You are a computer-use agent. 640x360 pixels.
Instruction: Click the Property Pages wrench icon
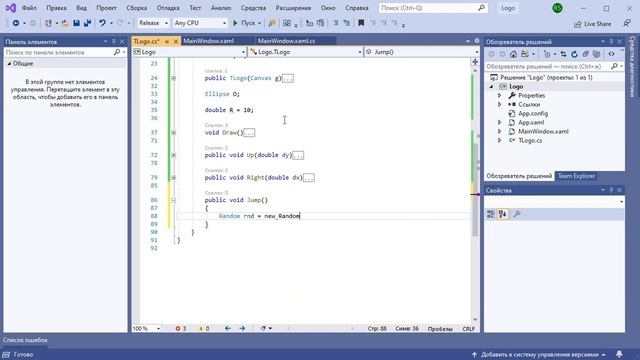517,214
